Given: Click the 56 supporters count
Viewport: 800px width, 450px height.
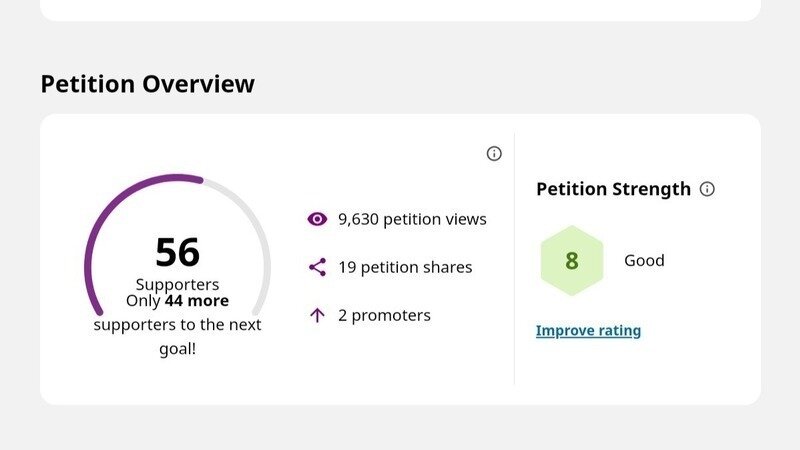Looking at the screenshot, I should tap(177, 253).
